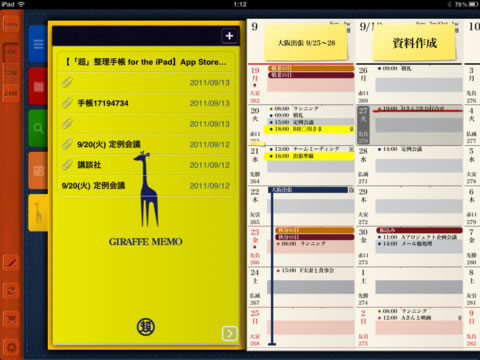Tap the Today button in the orange sidebar
Viewport: 480px width, 360px height.
pyautogui.click(x=11, y=24)
